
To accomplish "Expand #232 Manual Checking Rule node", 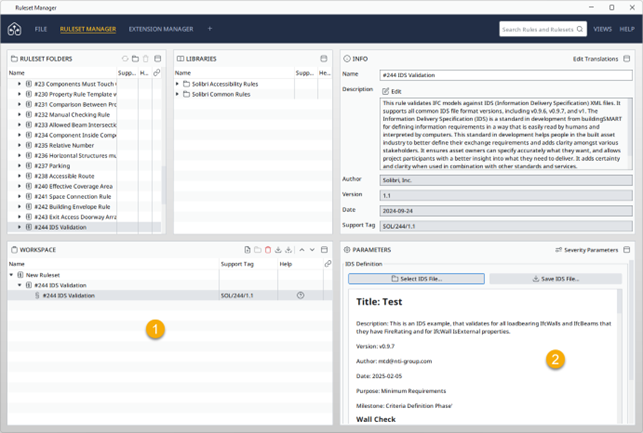I will 19,114.
